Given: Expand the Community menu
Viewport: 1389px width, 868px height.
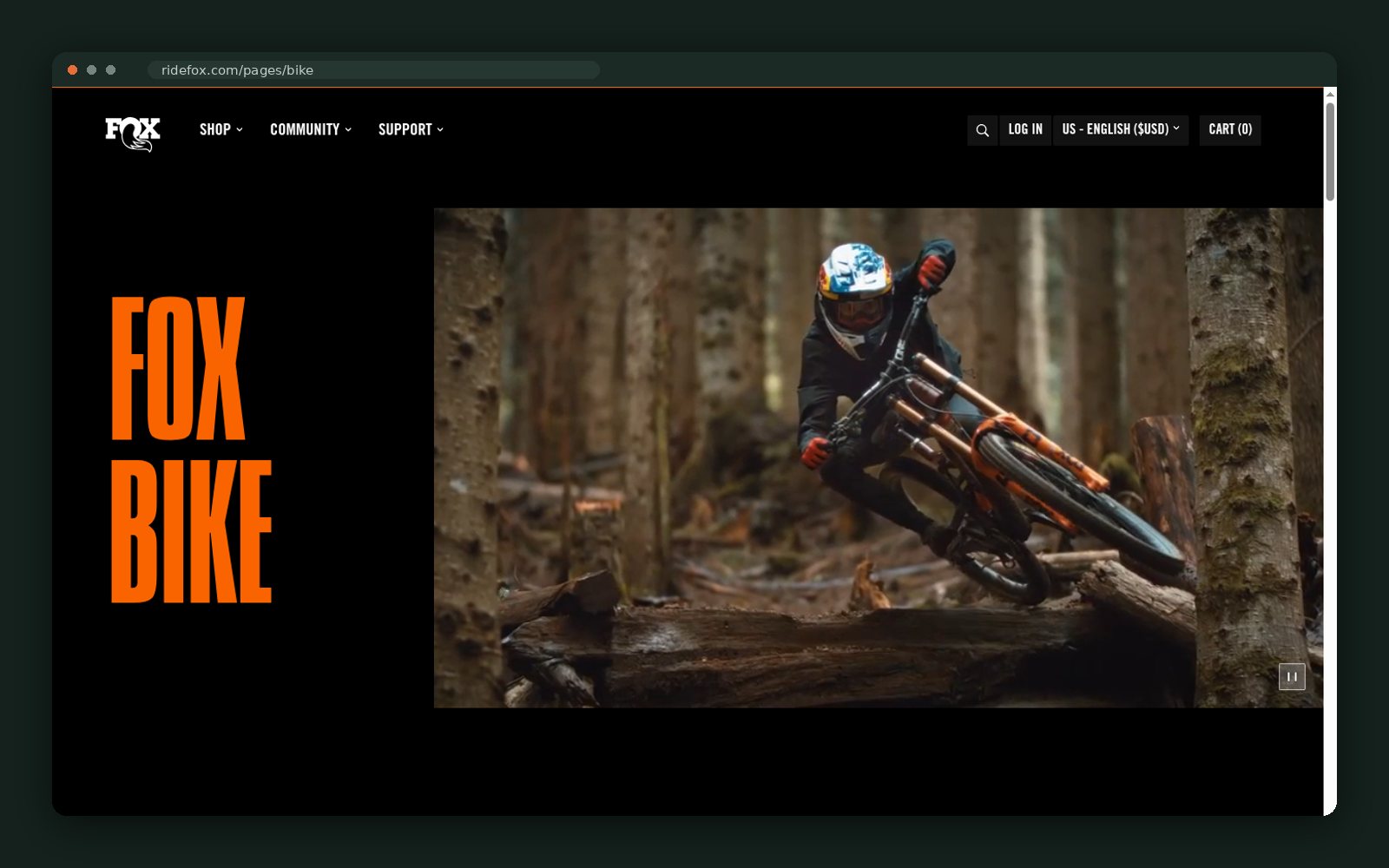Looking at the screenshot, I should click(x=311, y=129).
